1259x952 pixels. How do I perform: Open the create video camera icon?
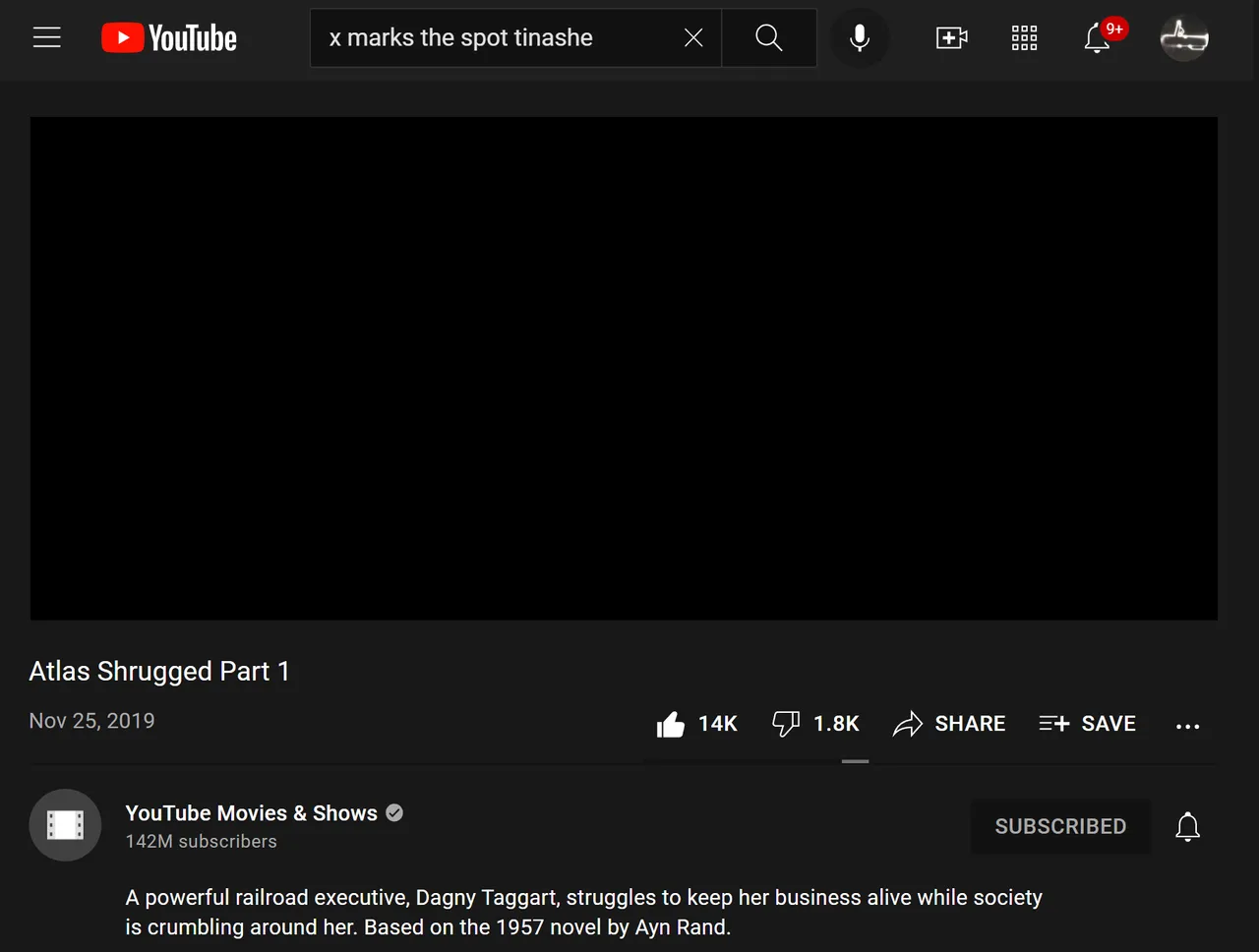coord(951,38)
